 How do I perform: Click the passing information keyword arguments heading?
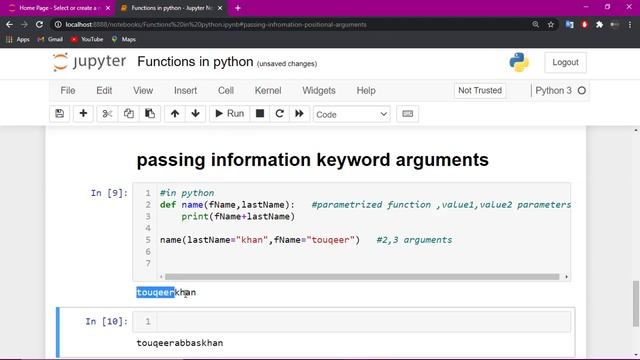coord(312,160)
